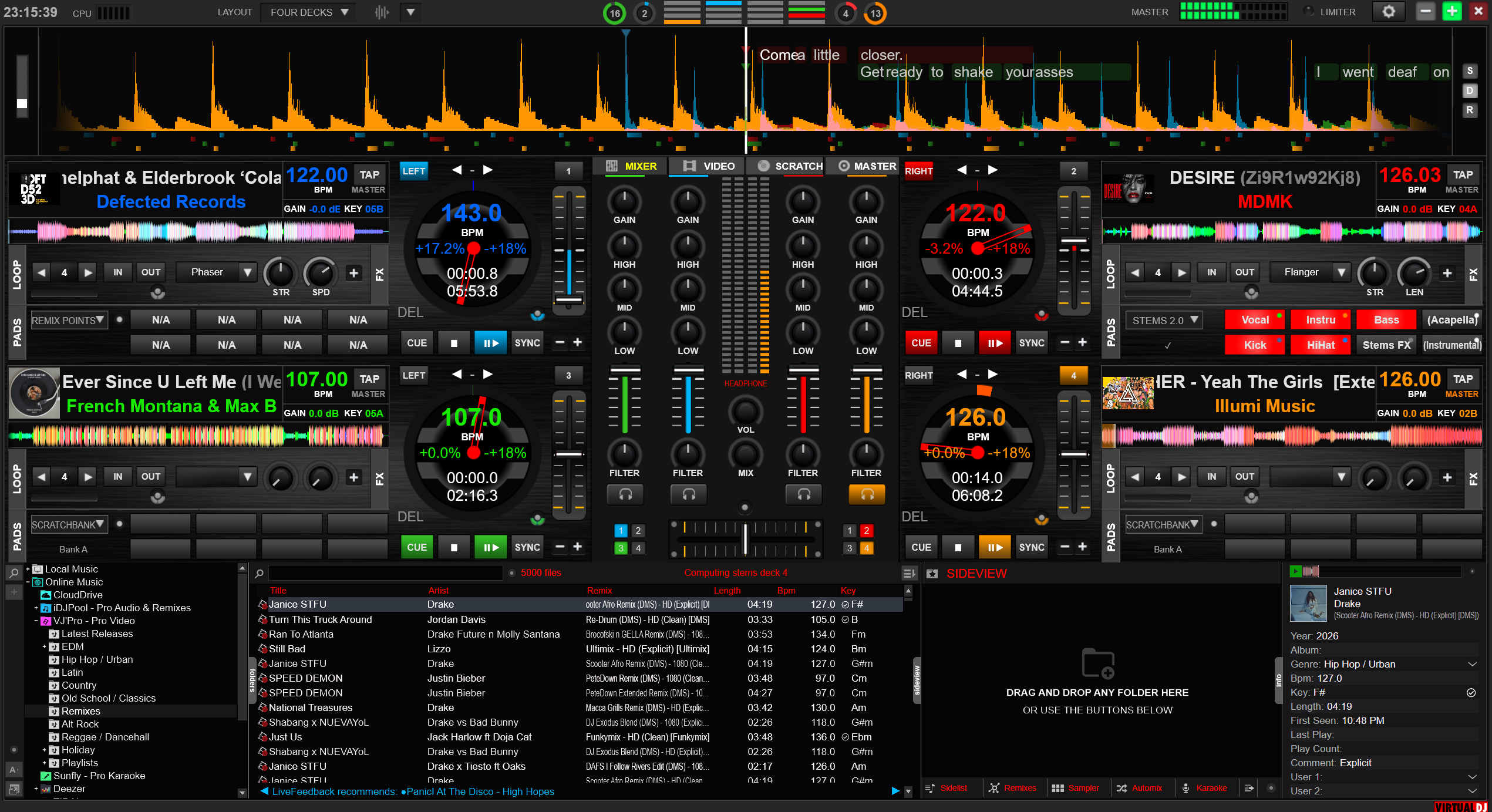This screenshot has height=812, width=1492.
Task: Click SYNC on deck 2
Action: tap(1031, 343)
